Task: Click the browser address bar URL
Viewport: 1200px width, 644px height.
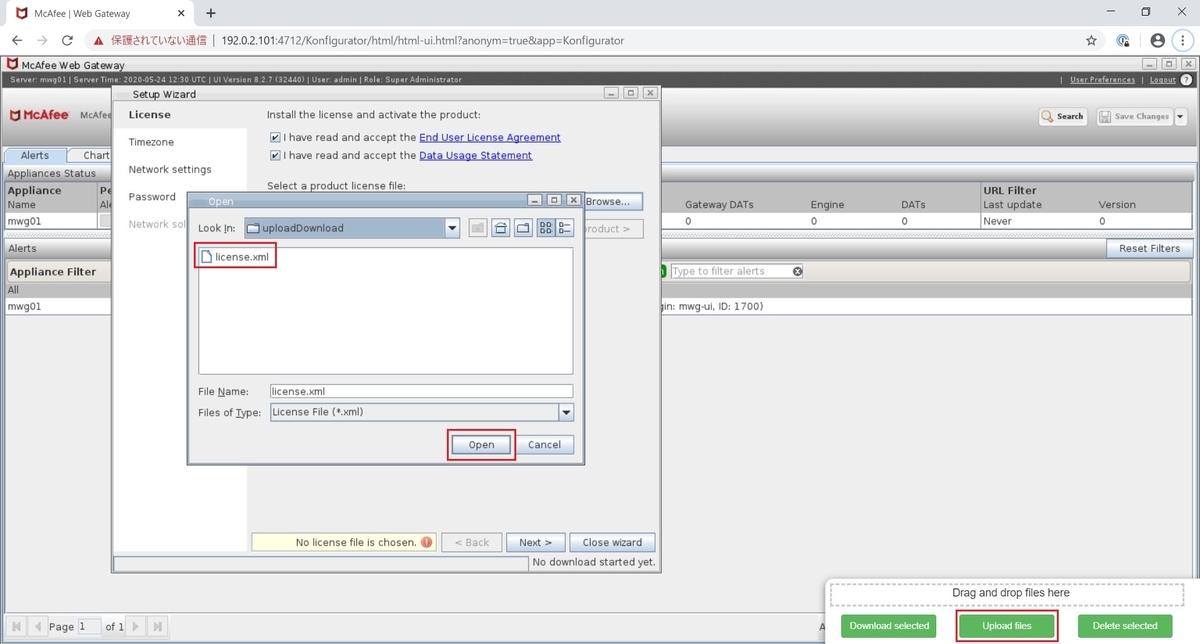Action: coord(421,41)
